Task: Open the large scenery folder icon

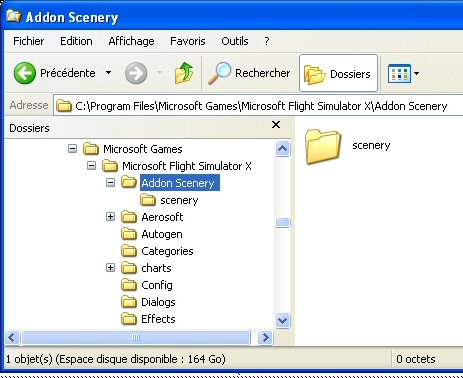Action: (323, 147)
